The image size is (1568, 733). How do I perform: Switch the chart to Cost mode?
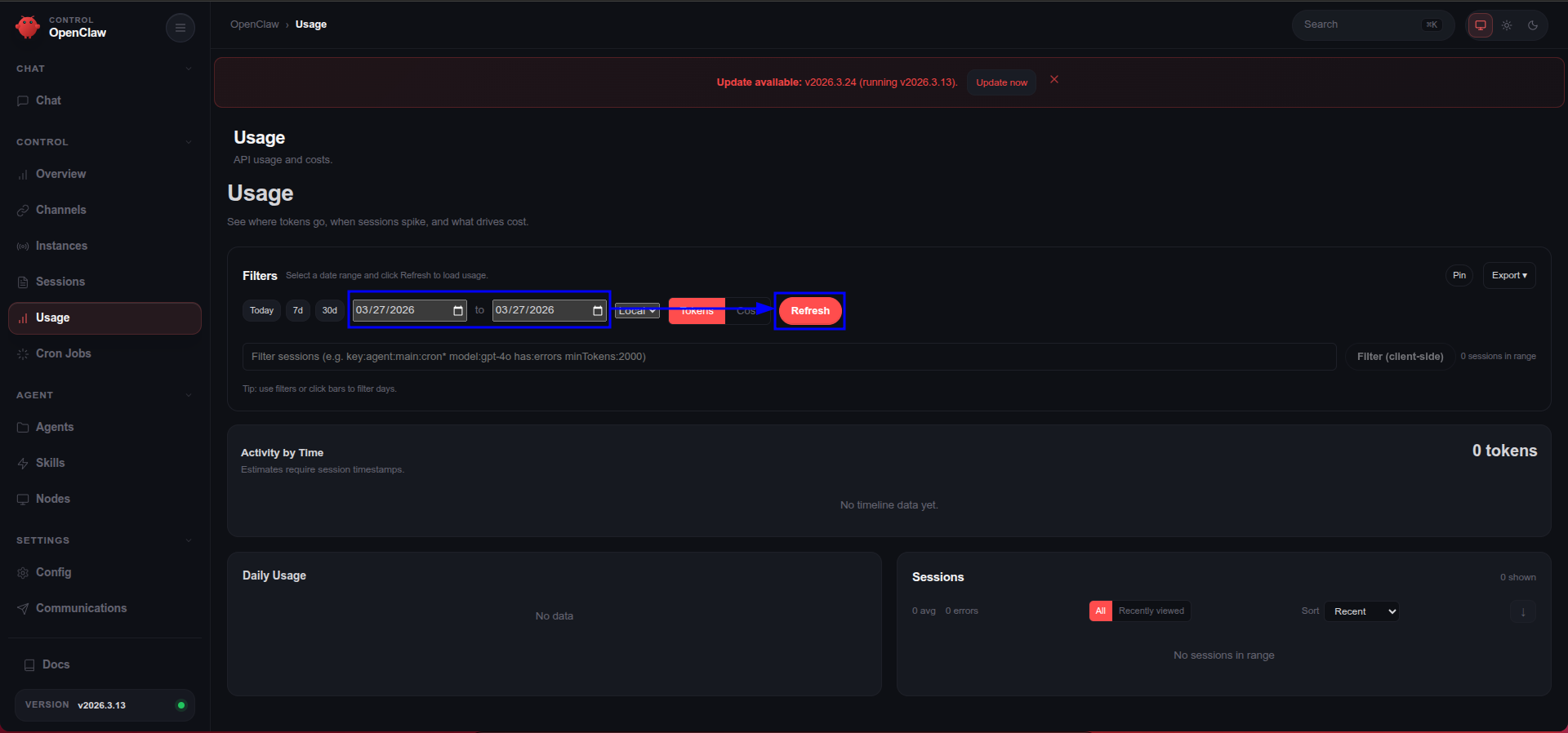[746, 311]
